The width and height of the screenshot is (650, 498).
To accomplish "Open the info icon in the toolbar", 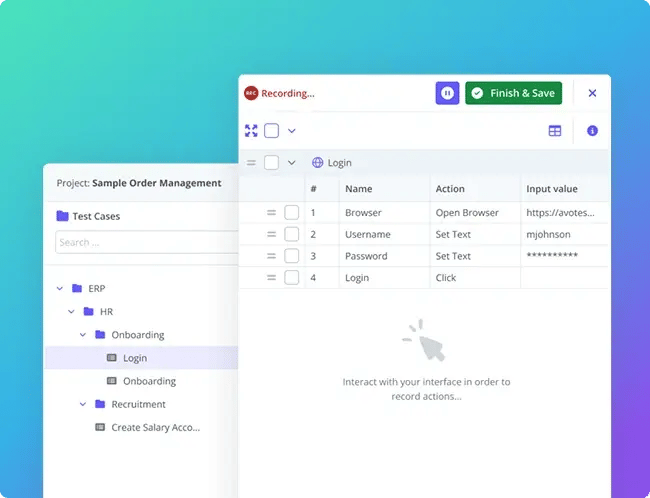I will [x=592, y=131].
